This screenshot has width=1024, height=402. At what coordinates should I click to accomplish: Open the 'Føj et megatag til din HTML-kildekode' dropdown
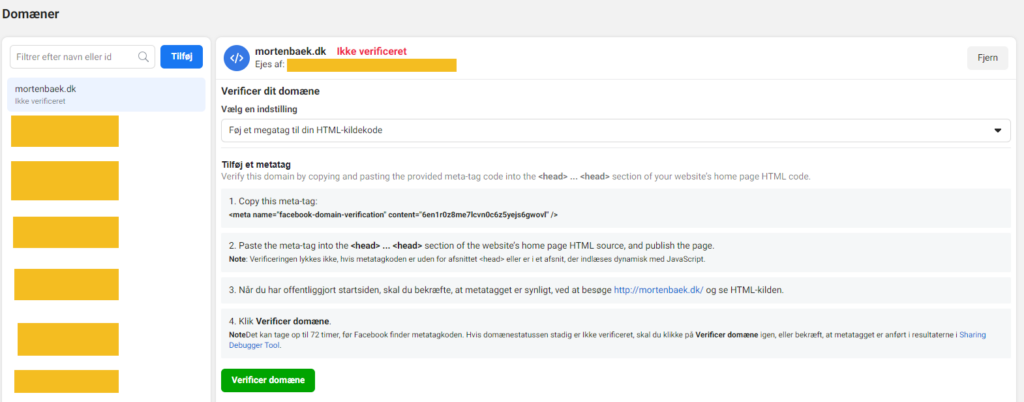click(616, 130)
